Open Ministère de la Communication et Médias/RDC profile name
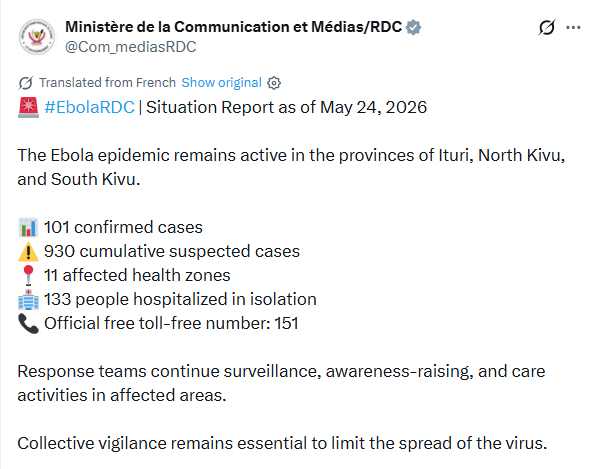 pos(233,27)
